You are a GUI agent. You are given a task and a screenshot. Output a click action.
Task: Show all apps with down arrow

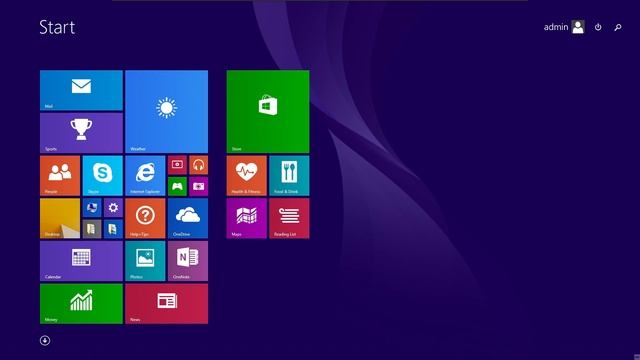coord(45,340)
